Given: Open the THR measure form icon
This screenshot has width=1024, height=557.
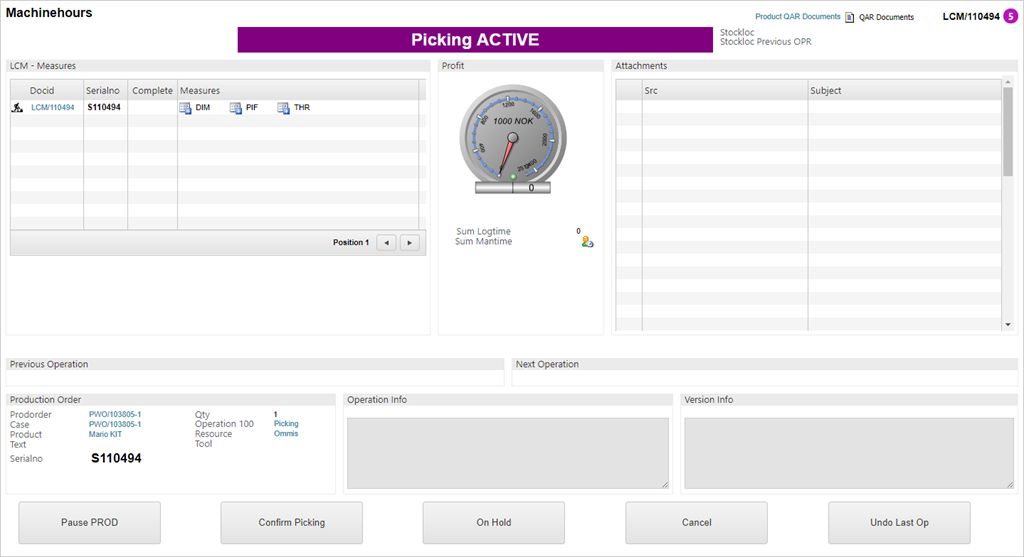Looking at the screenshot, I should point(283,108).
